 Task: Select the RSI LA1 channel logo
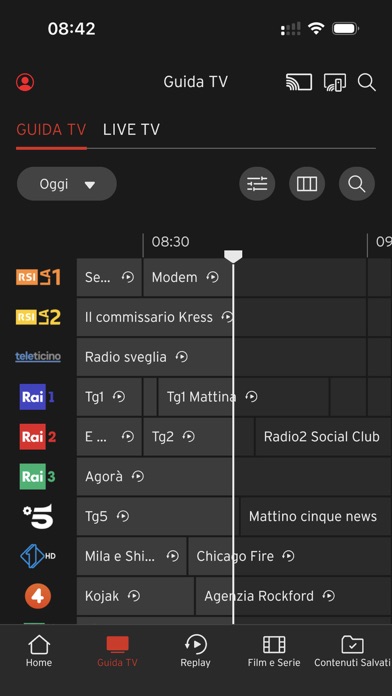[38, 277]
